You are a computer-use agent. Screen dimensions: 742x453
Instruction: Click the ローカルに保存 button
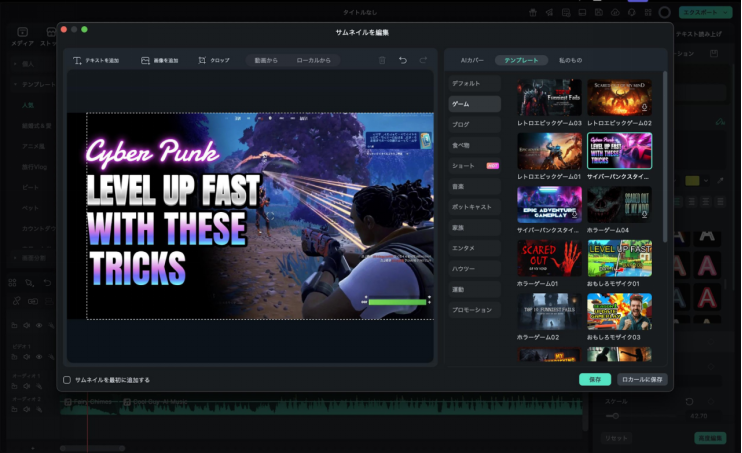pyautogui.click(x=641, y=380)
